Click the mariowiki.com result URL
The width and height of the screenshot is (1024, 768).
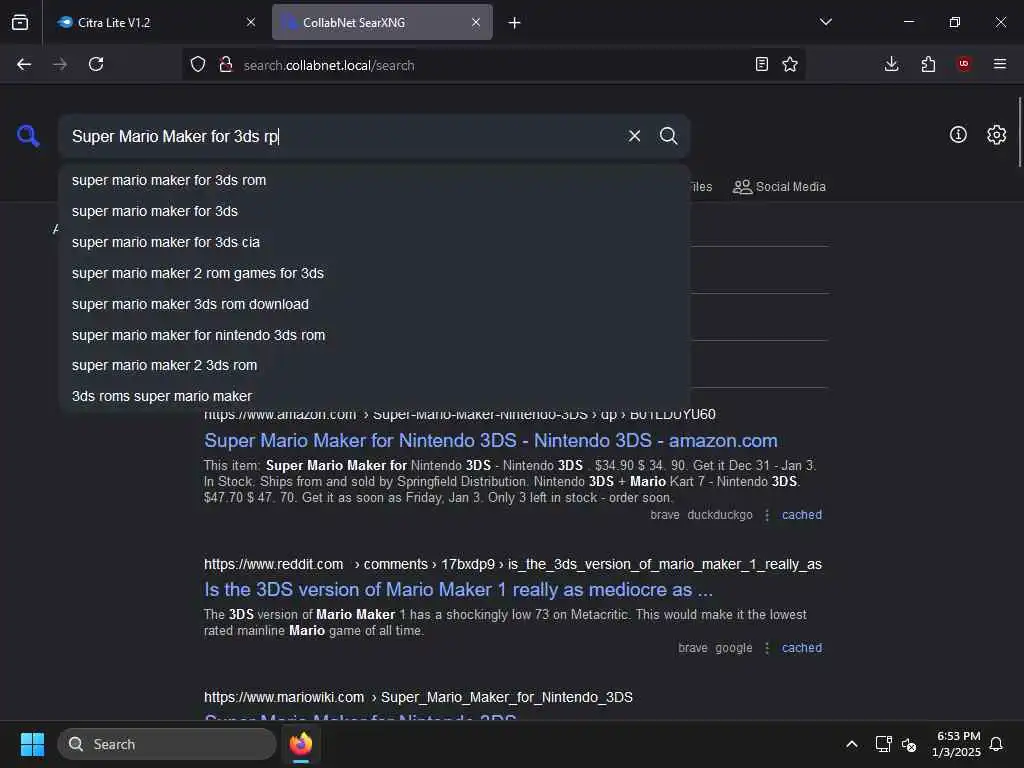click(418, 697)
